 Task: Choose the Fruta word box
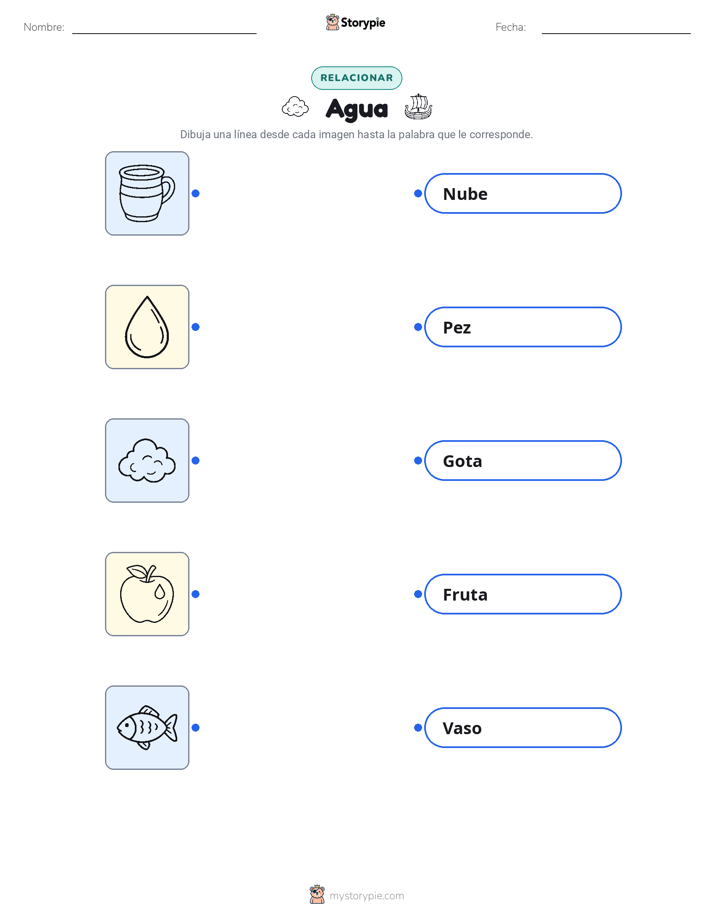click(523, 594)
